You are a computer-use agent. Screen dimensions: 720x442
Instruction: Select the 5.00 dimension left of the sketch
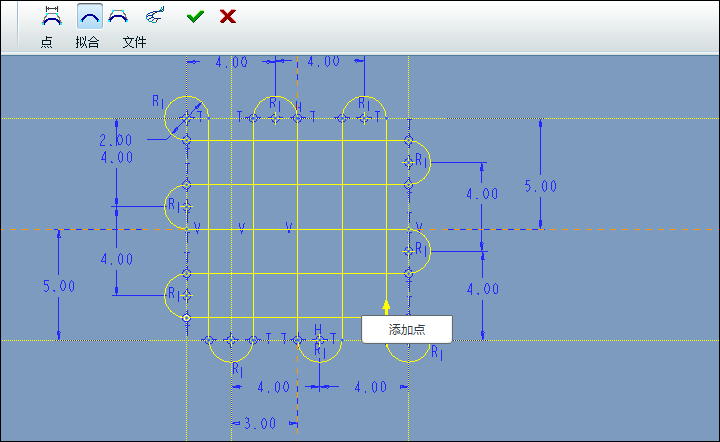pyautogui.click(x=59, y=286)
